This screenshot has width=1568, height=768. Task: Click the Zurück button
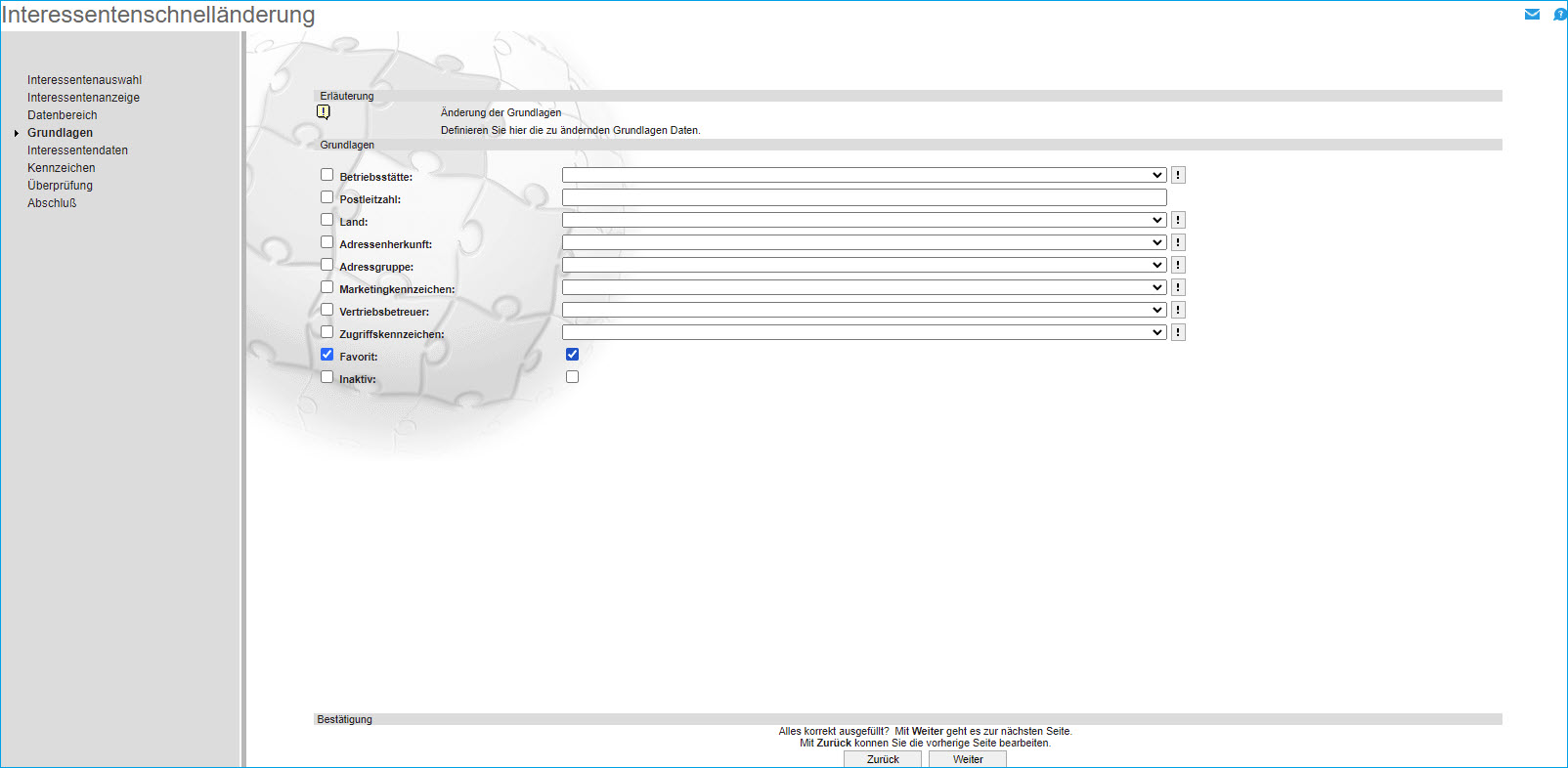tap(883, 759)
